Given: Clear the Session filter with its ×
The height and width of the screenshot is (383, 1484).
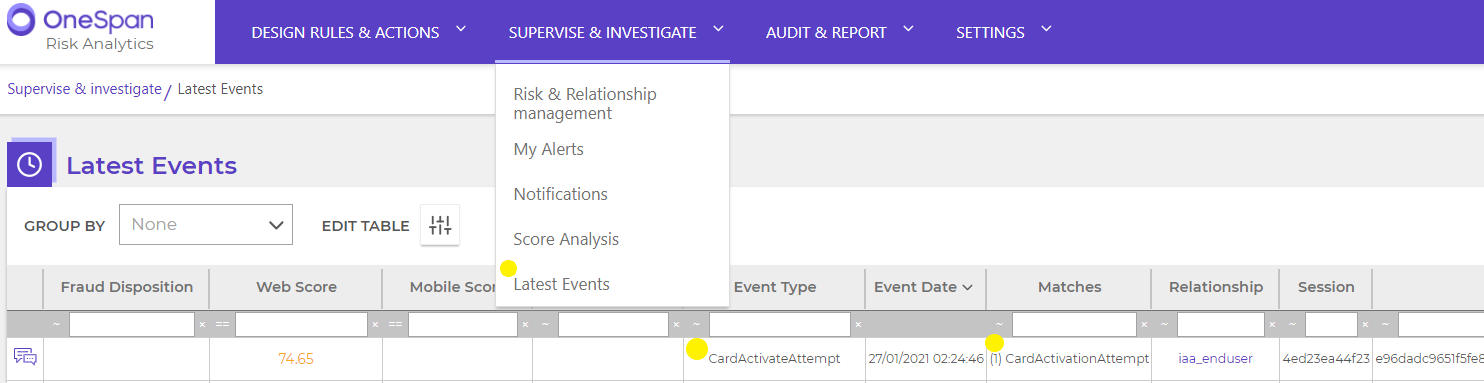Looking at the screenshot, I should coord(1365,325).
